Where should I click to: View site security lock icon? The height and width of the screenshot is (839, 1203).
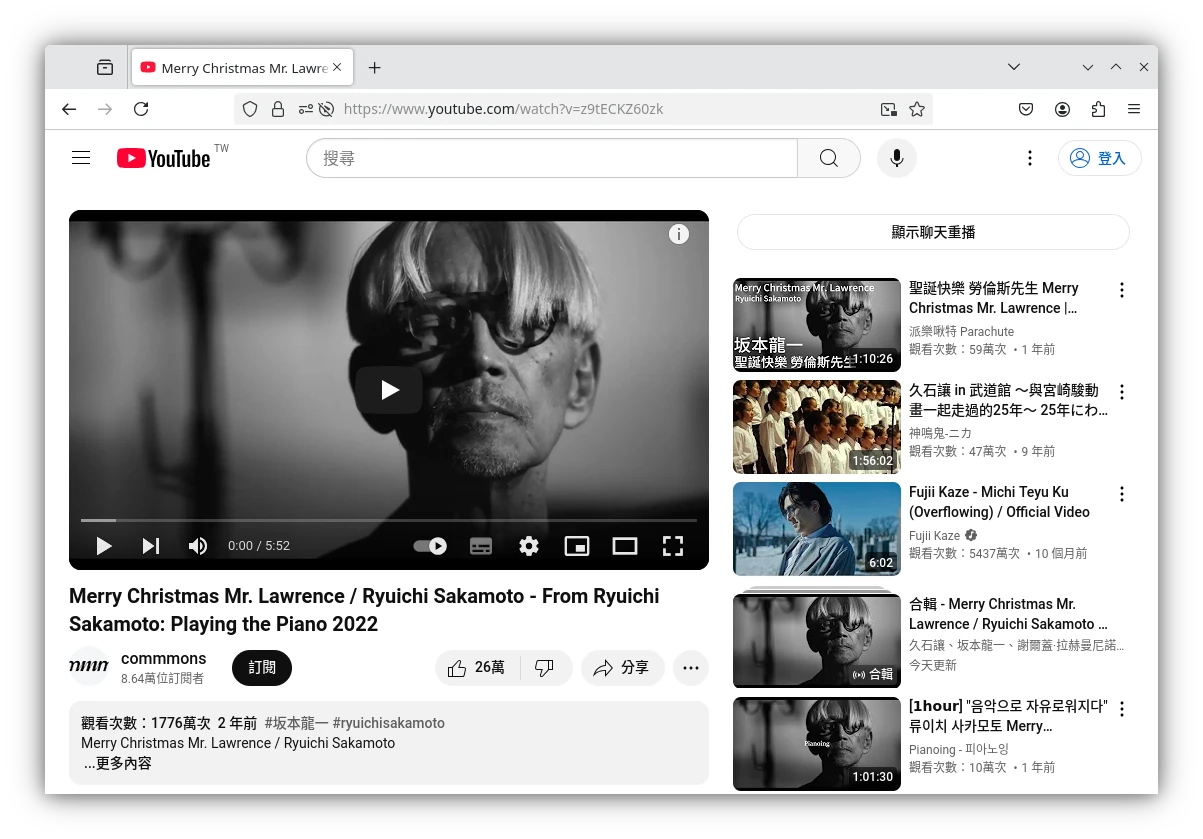278,109
